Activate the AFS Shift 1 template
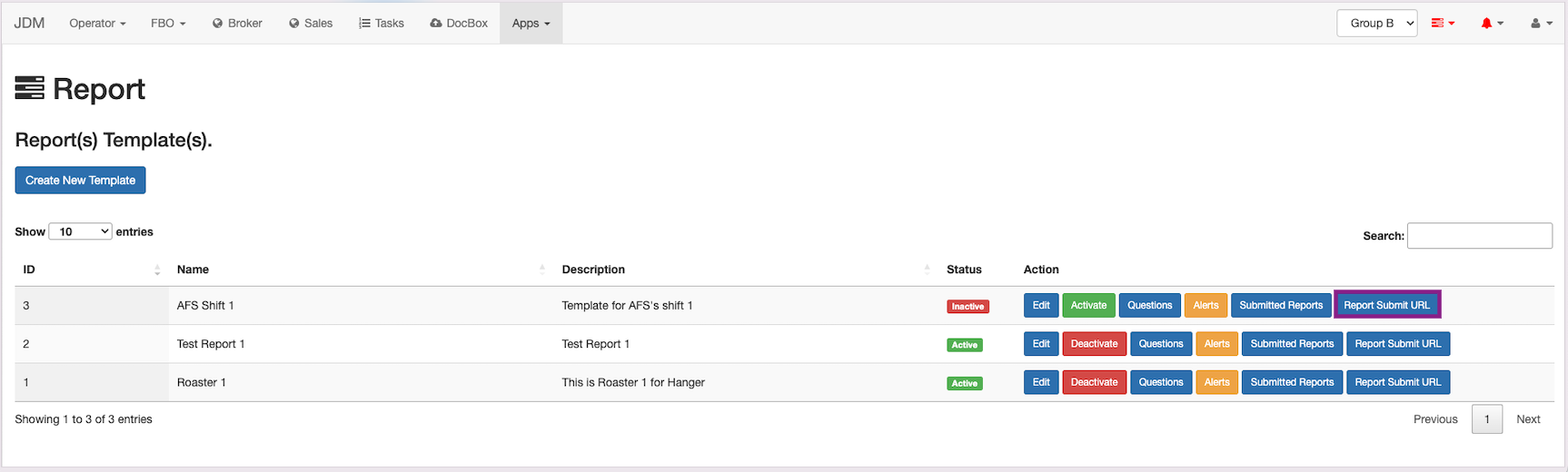1568x472 pixels. click(1088, 306)
